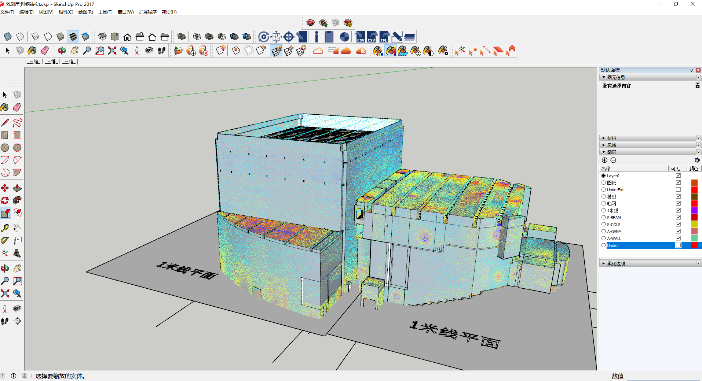The image size is (702, 381).
Task: Click highlighted Shaded With Textures style
Action: [73, 36]
